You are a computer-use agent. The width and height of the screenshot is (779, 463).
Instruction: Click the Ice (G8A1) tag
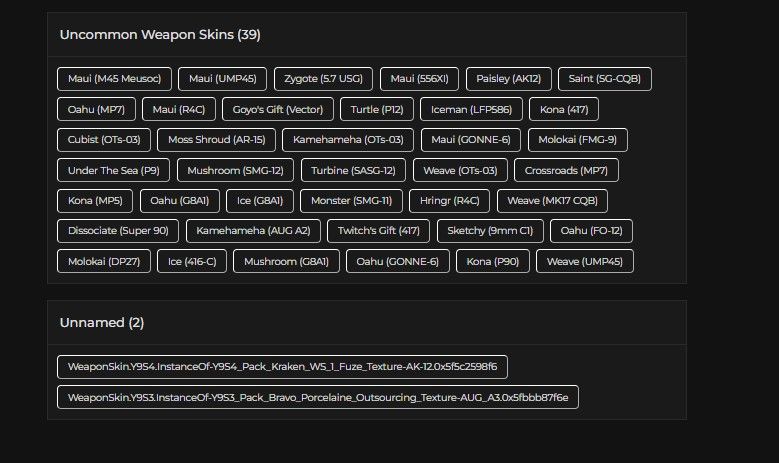click(x=260, y=201)
